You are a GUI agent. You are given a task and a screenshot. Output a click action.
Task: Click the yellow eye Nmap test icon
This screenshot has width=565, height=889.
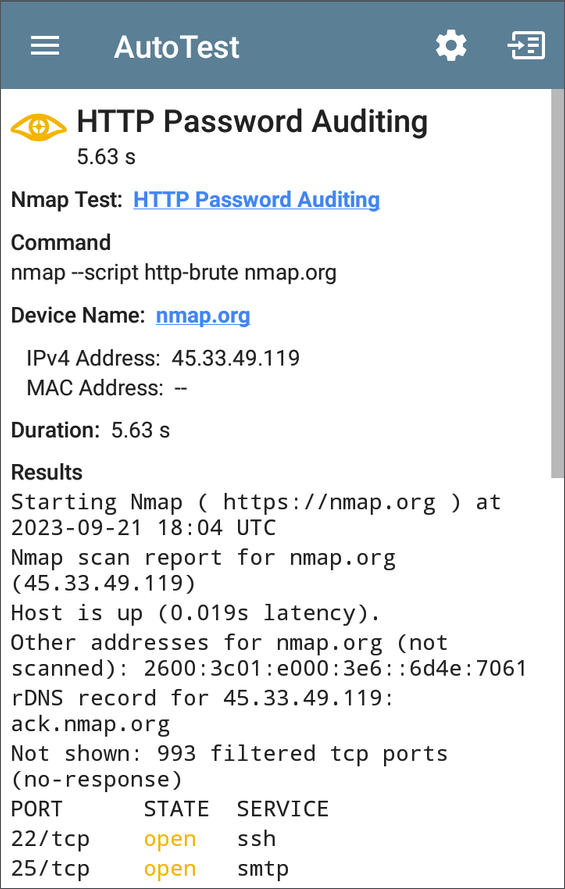(39, 126)
